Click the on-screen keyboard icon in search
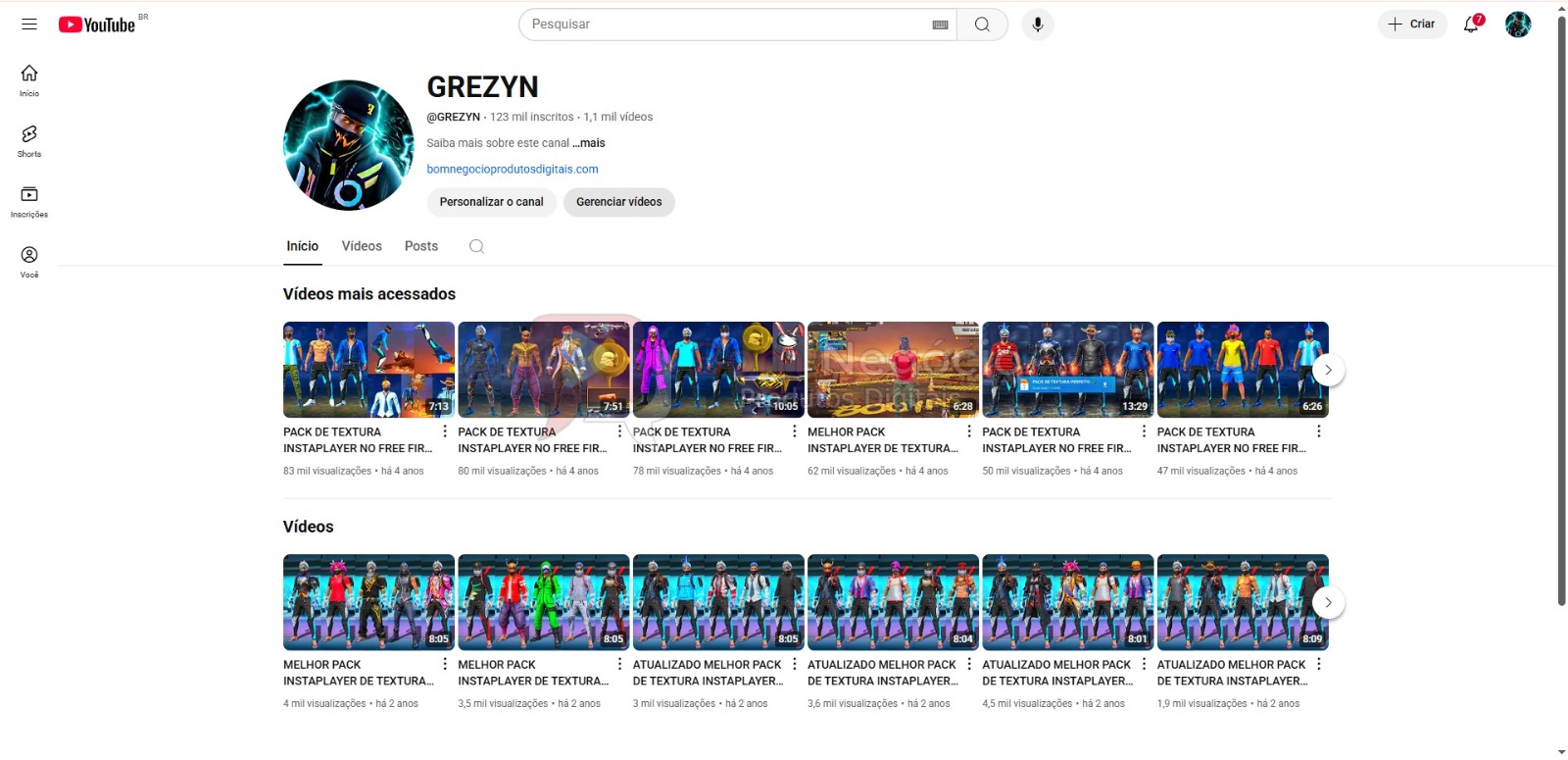Viewport: 1568px width, 760px height. 940,25
